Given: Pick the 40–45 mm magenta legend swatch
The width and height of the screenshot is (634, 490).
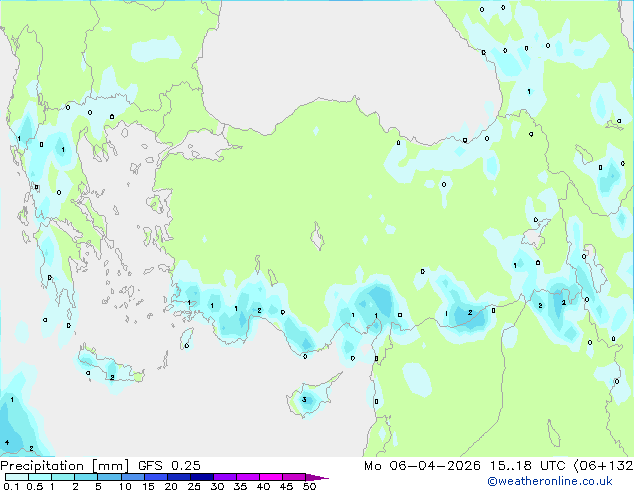Looking at the screenshot, I should (271, 477).
